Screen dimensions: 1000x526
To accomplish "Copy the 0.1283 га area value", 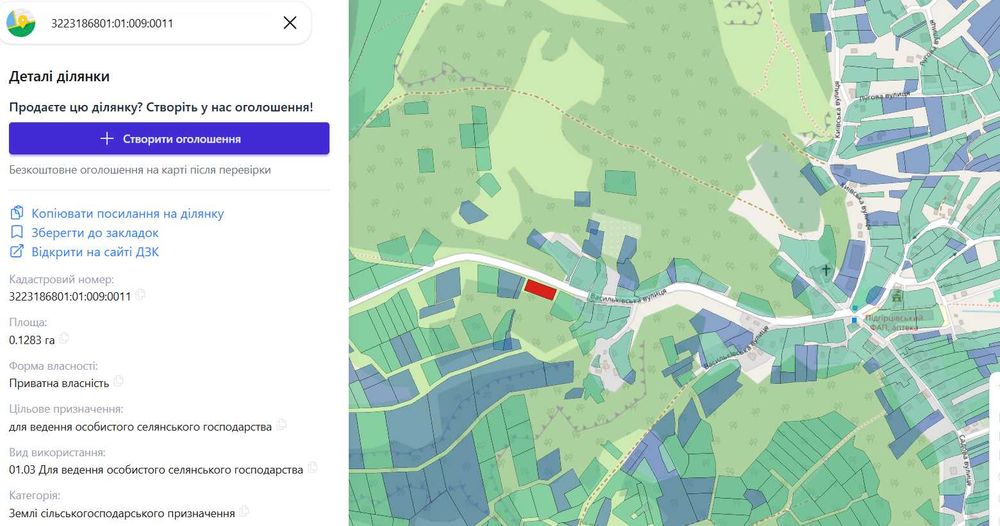I will click(x=64, y=339).
